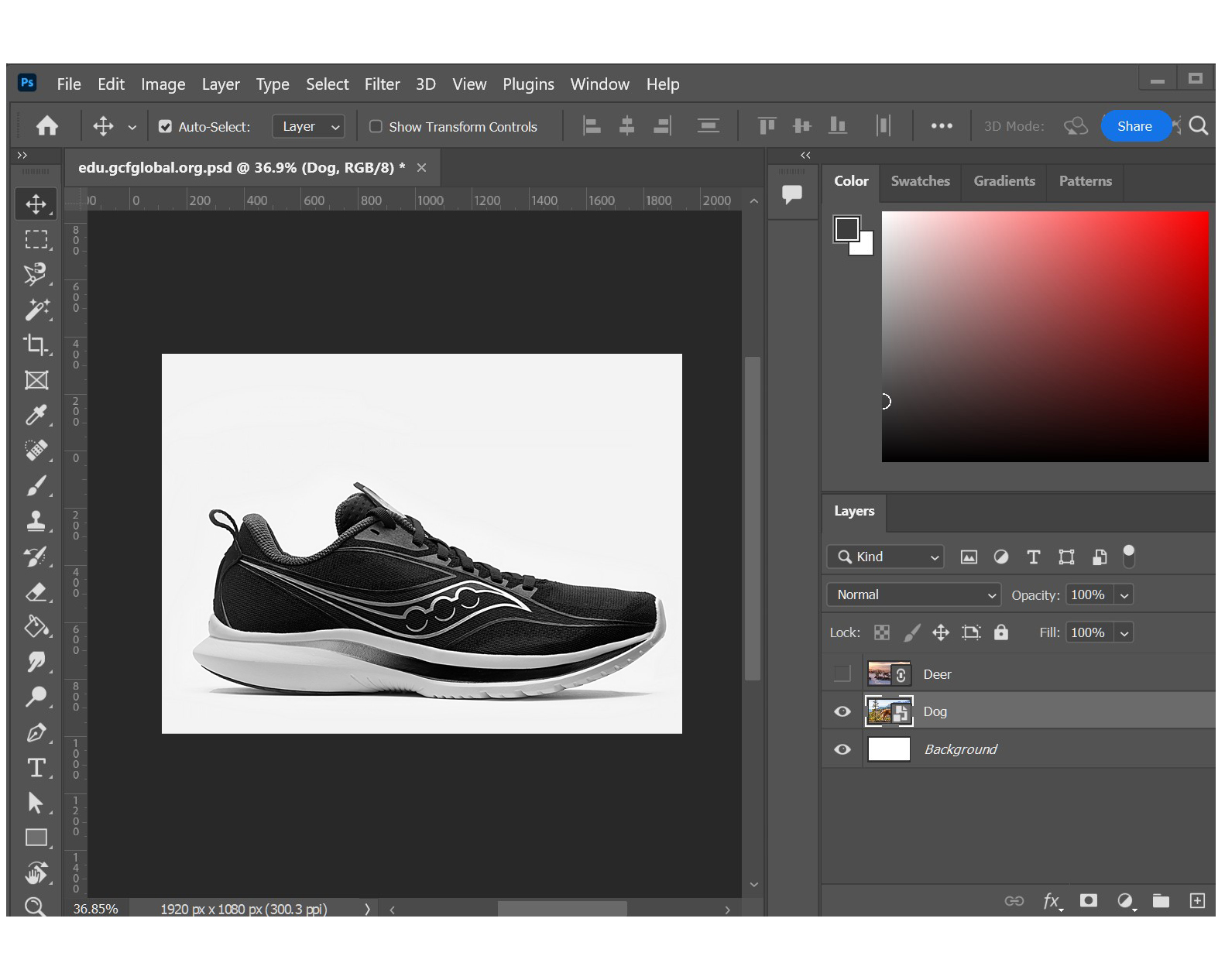1225x980 pixels.
Task: Open the Fill dropdown arrow
Action: [1124, 633]
